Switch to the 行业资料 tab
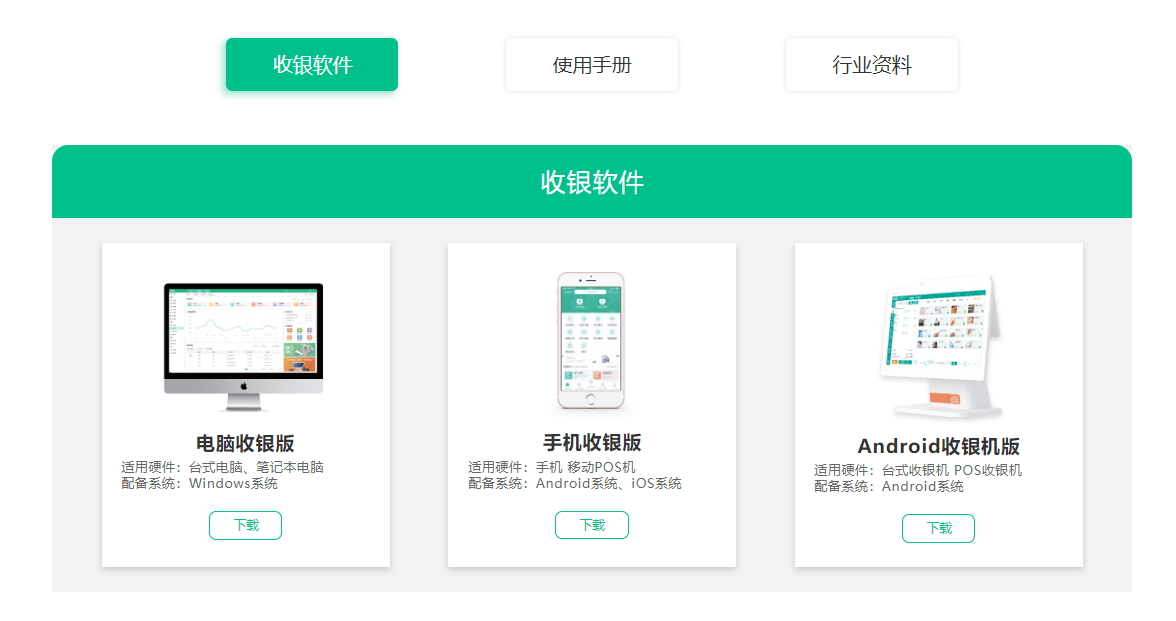 (x=871, y=64)
